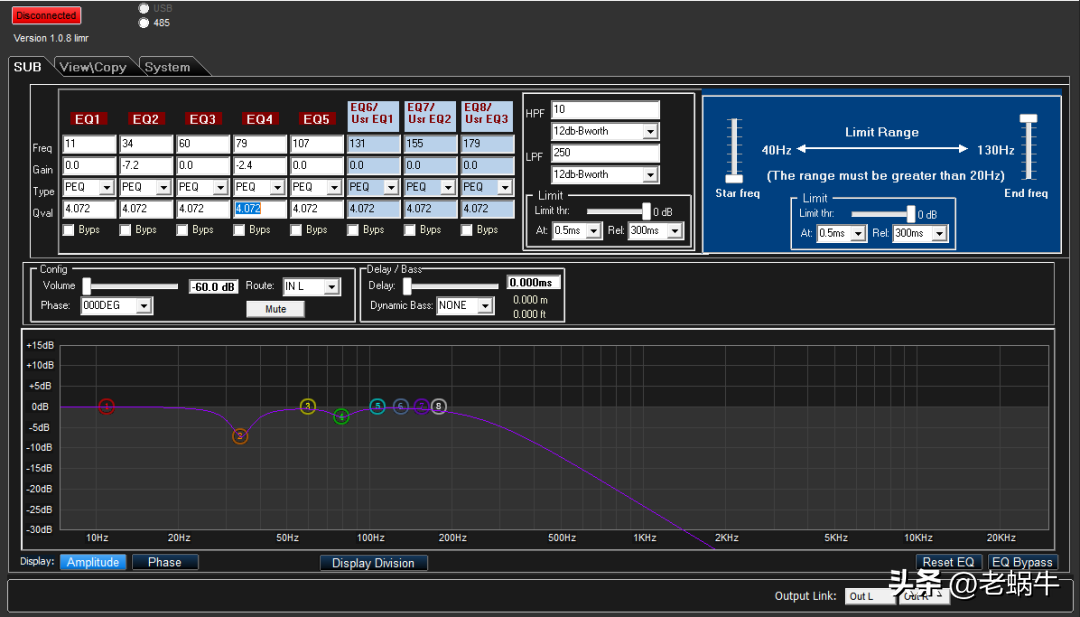Enable Byps checkbox for EQ1
1080x617 pixels.
(69, 230)
